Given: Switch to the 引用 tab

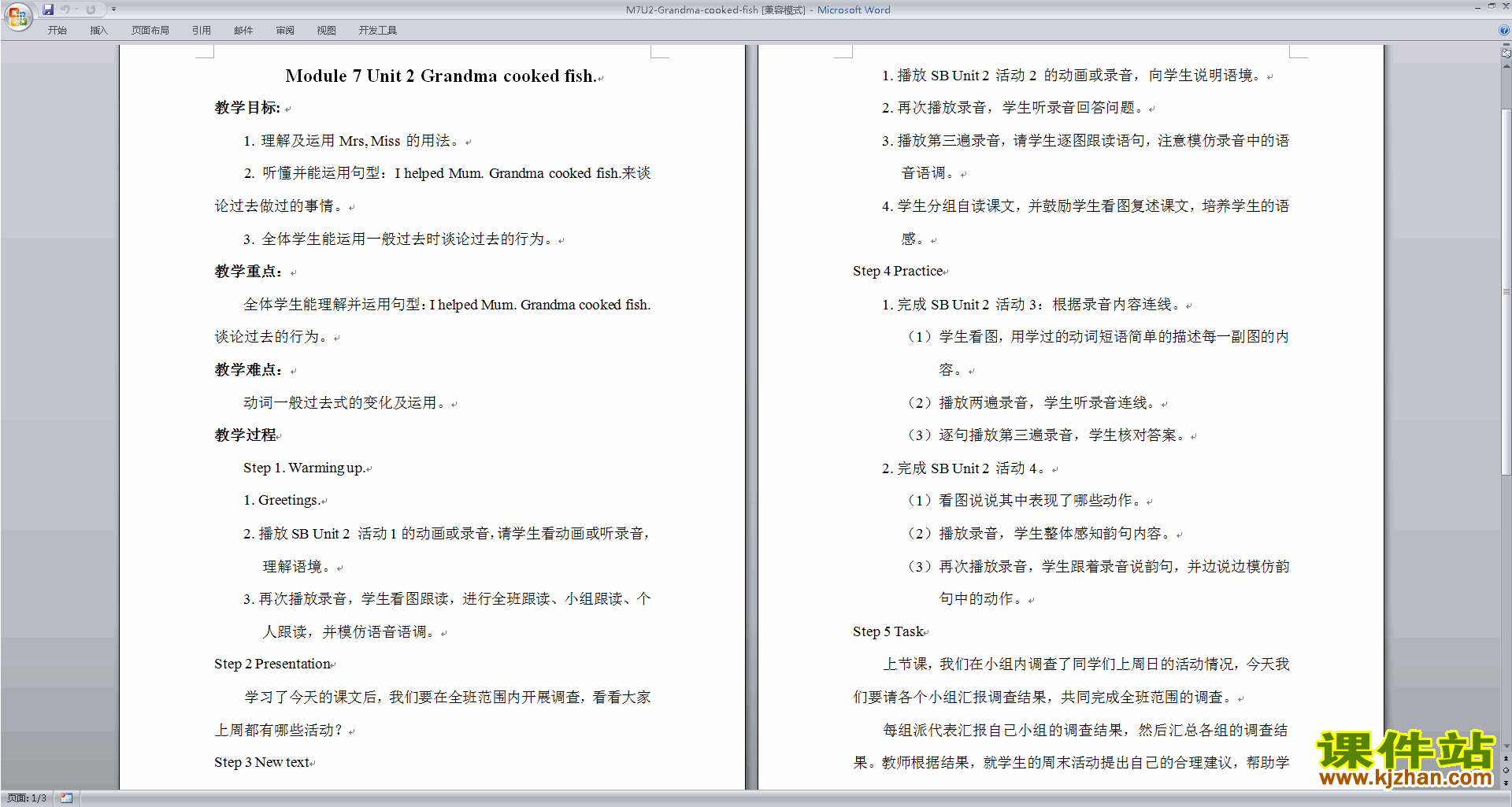Looking at the screenshot, I should 202,31.
